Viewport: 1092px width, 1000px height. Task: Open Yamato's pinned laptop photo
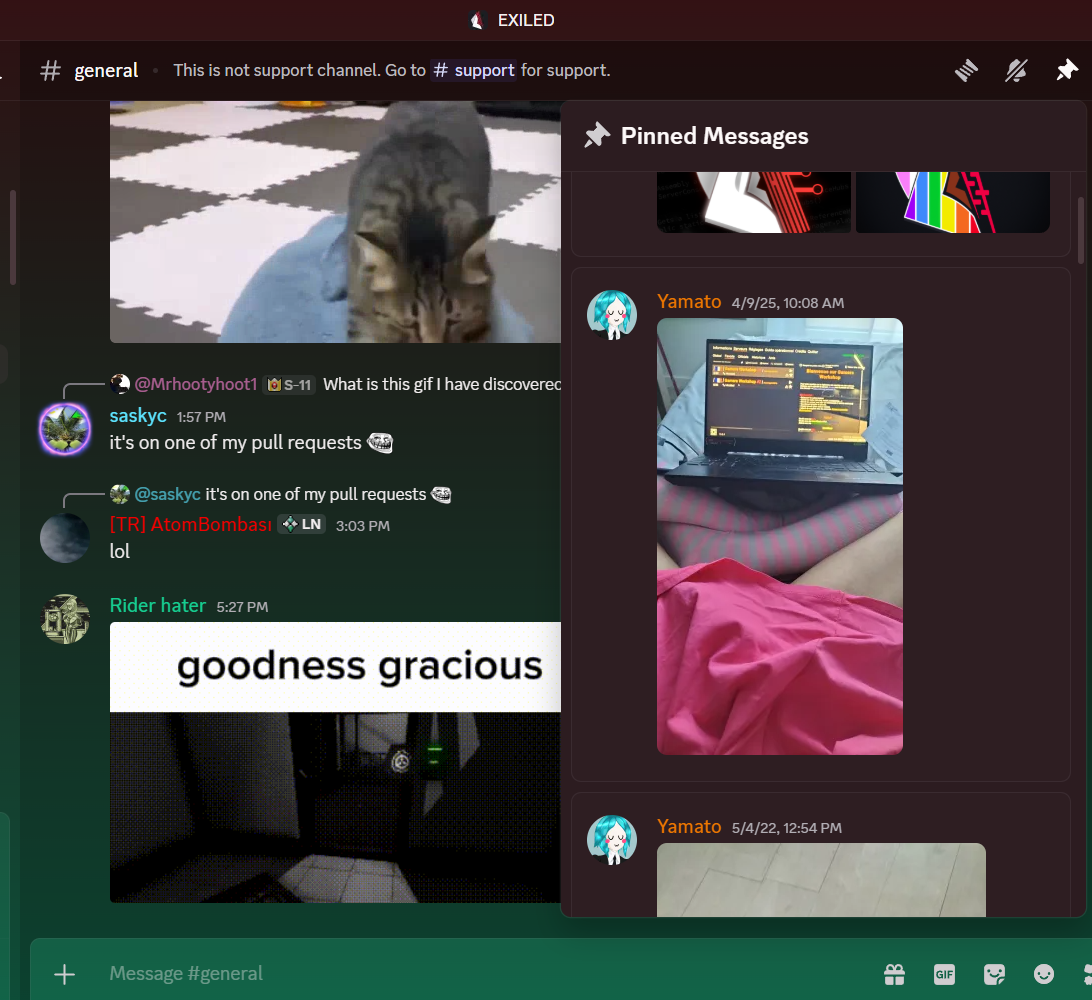point(780,536)
